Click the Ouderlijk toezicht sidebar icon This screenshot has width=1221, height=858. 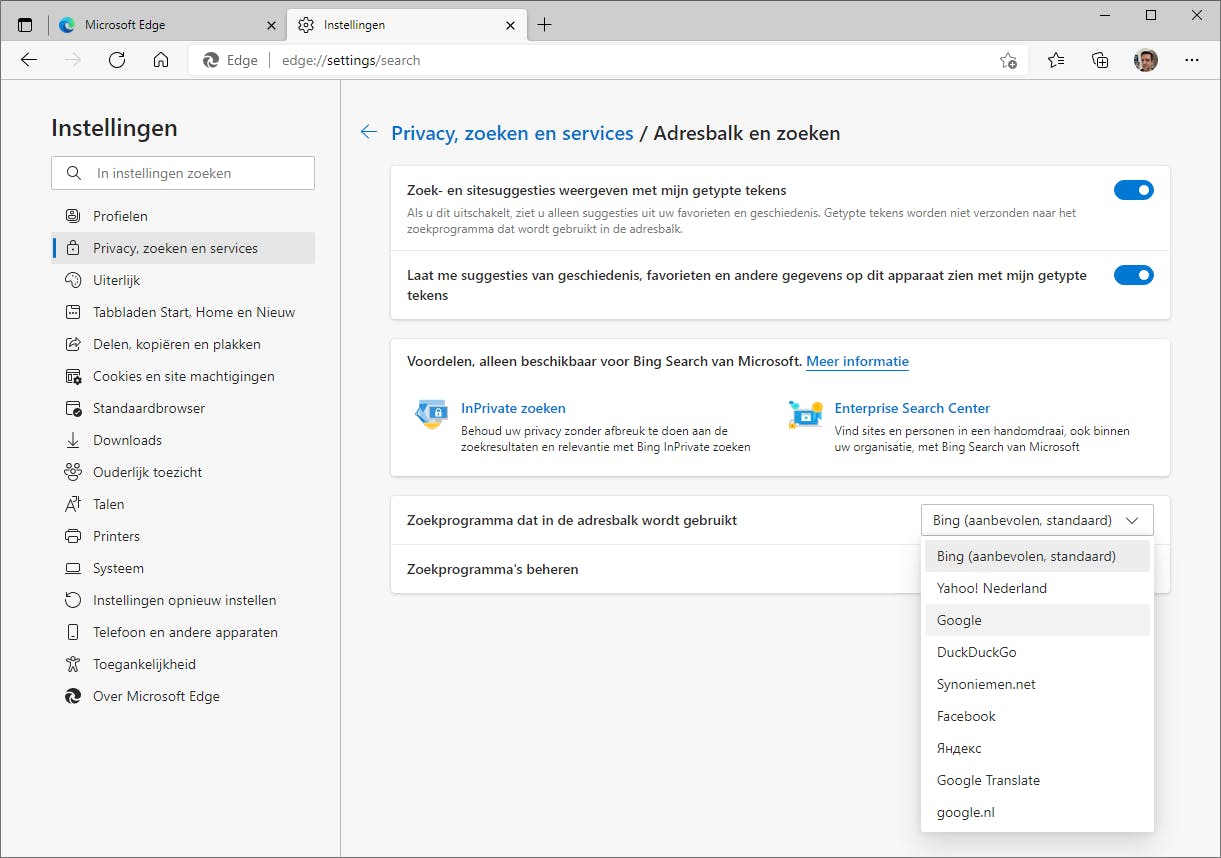pos(73,472)
